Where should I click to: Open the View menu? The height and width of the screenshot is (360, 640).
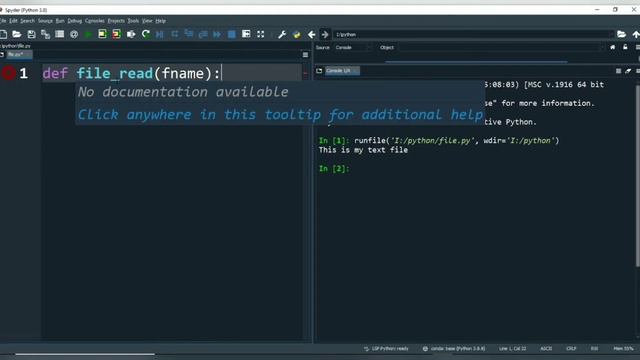147,21
